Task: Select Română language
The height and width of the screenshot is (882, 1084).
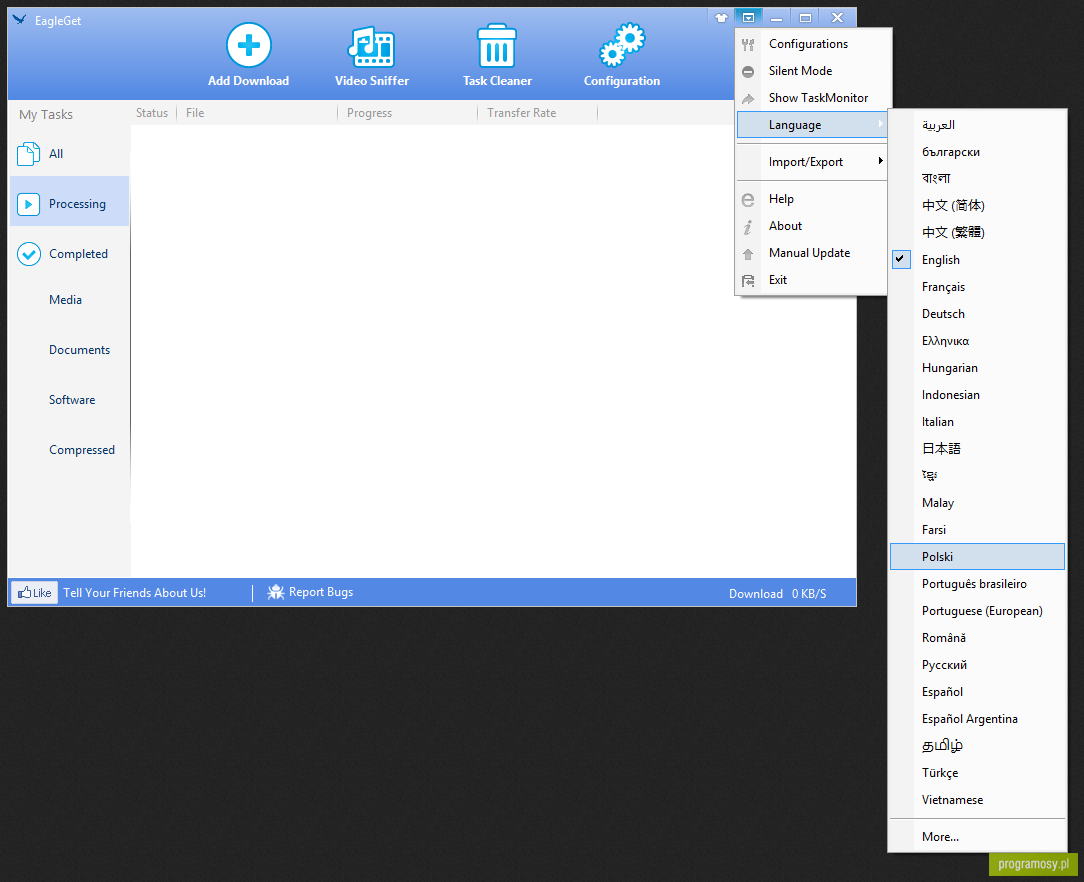Action: [x=978, y=637]
